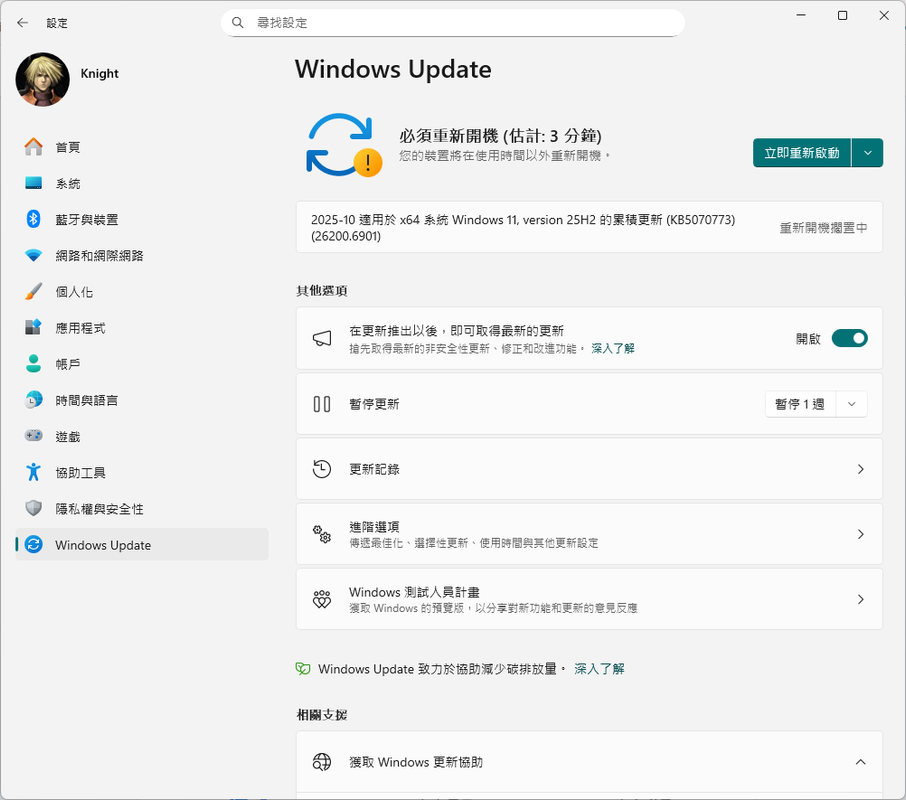906x800 pixels.
Task: Click the accessibility figure icon for 協助工具
Action: [34, 472]
